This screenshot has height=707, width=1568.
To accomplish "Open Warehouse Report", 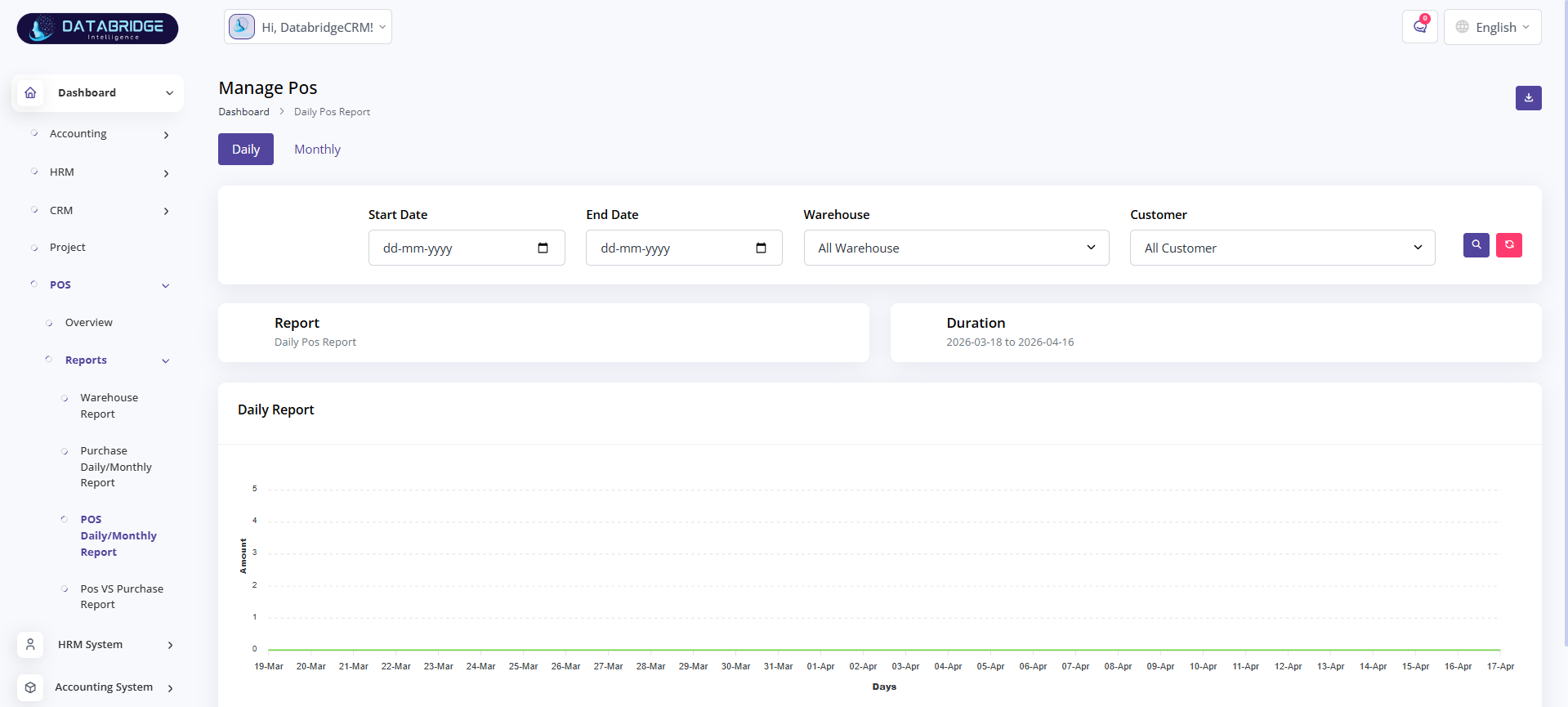I will click(109, 406).
